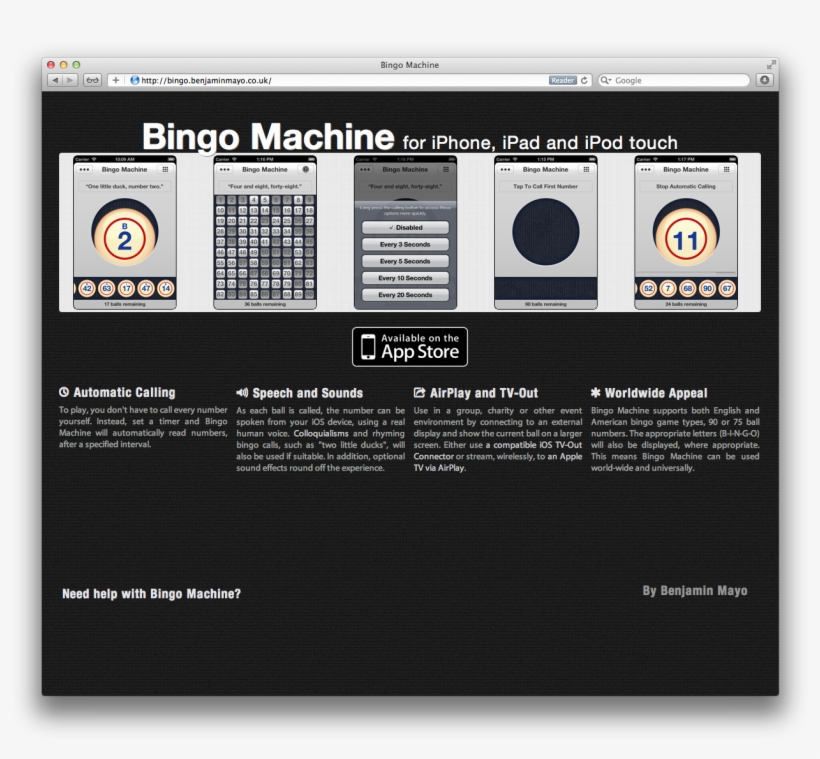
Task: Tap the large bingo ball showing B 2
Action: point(124,236)
